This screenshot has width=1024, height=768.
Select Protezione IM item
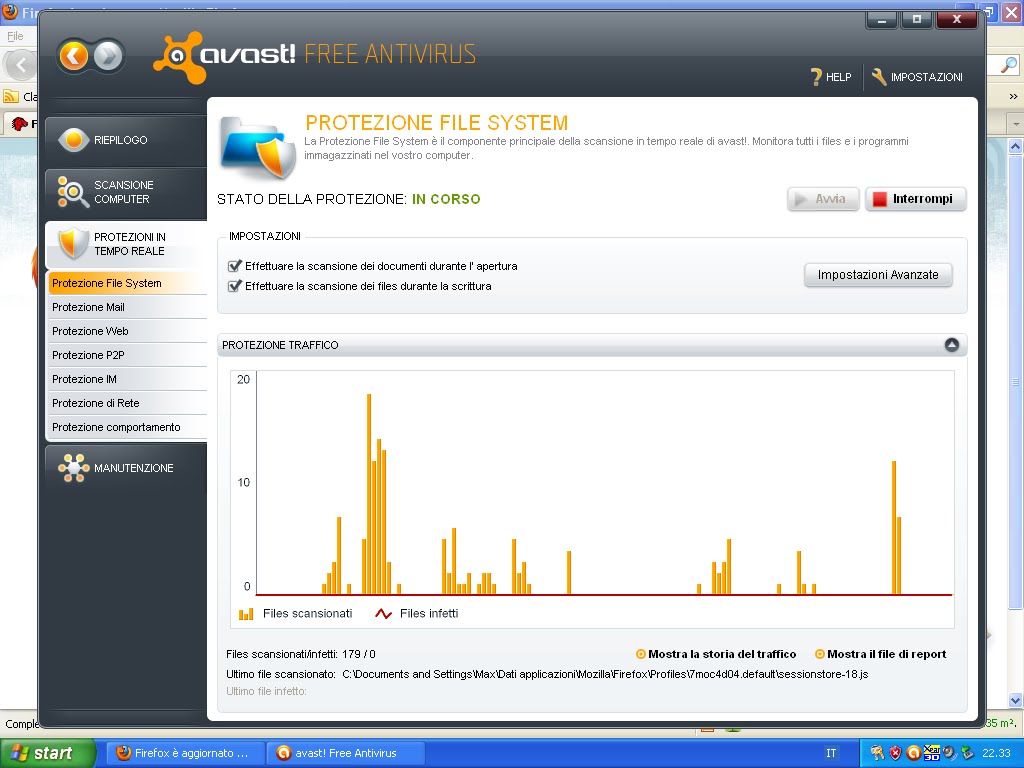click(127, 379)
